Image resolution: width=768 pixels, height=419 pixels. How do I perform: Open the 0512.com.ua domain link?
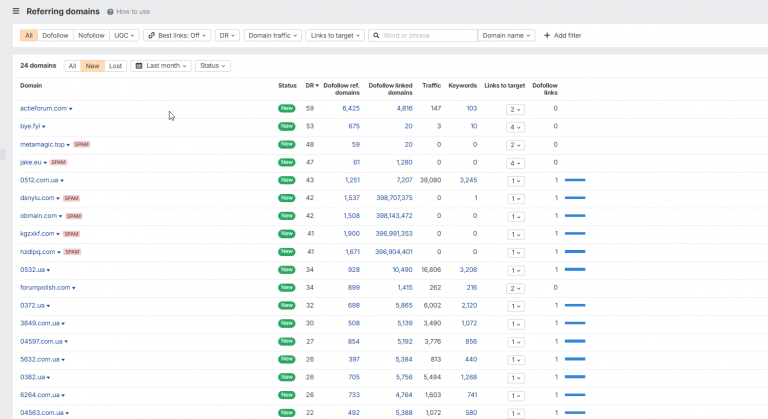click(x=39, y=180)
